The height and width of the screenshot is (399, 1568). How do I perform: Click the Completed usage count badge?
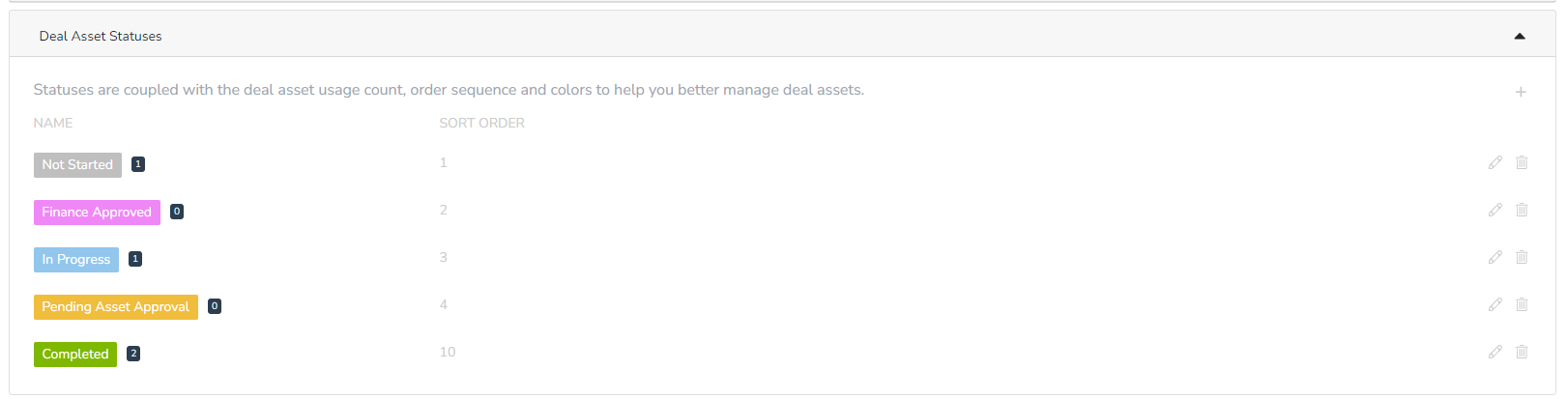tap(133, 354)
